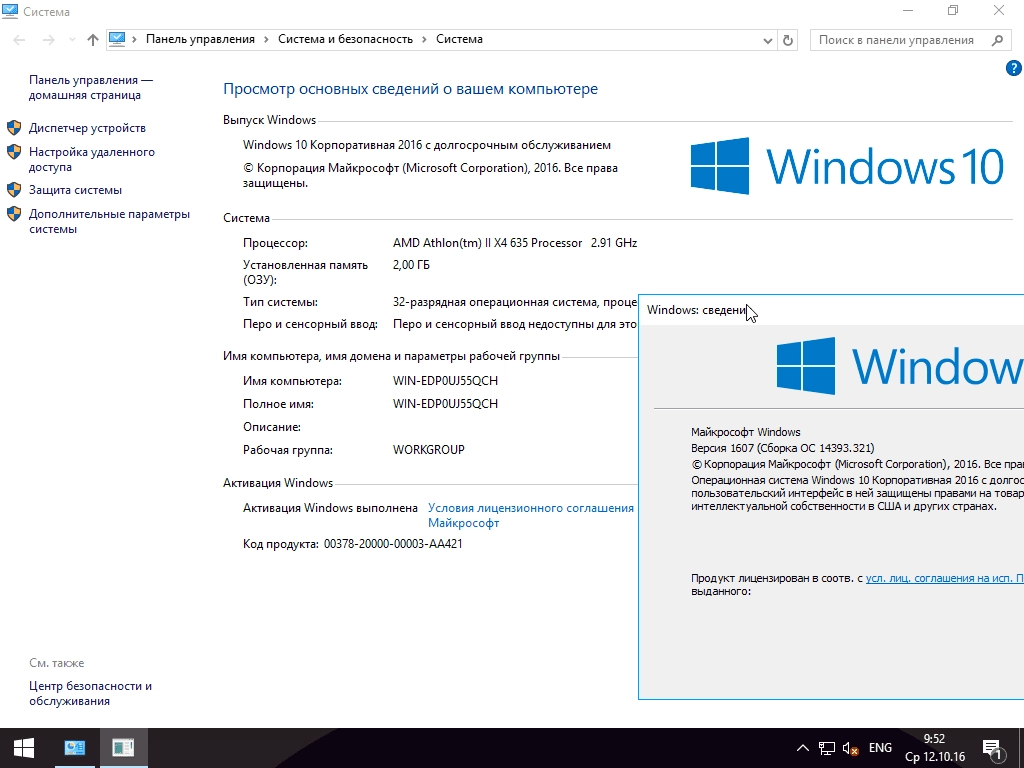Select version text 'Версия 1607 (Сборка ОС 14393.321)'

point(782,448)
